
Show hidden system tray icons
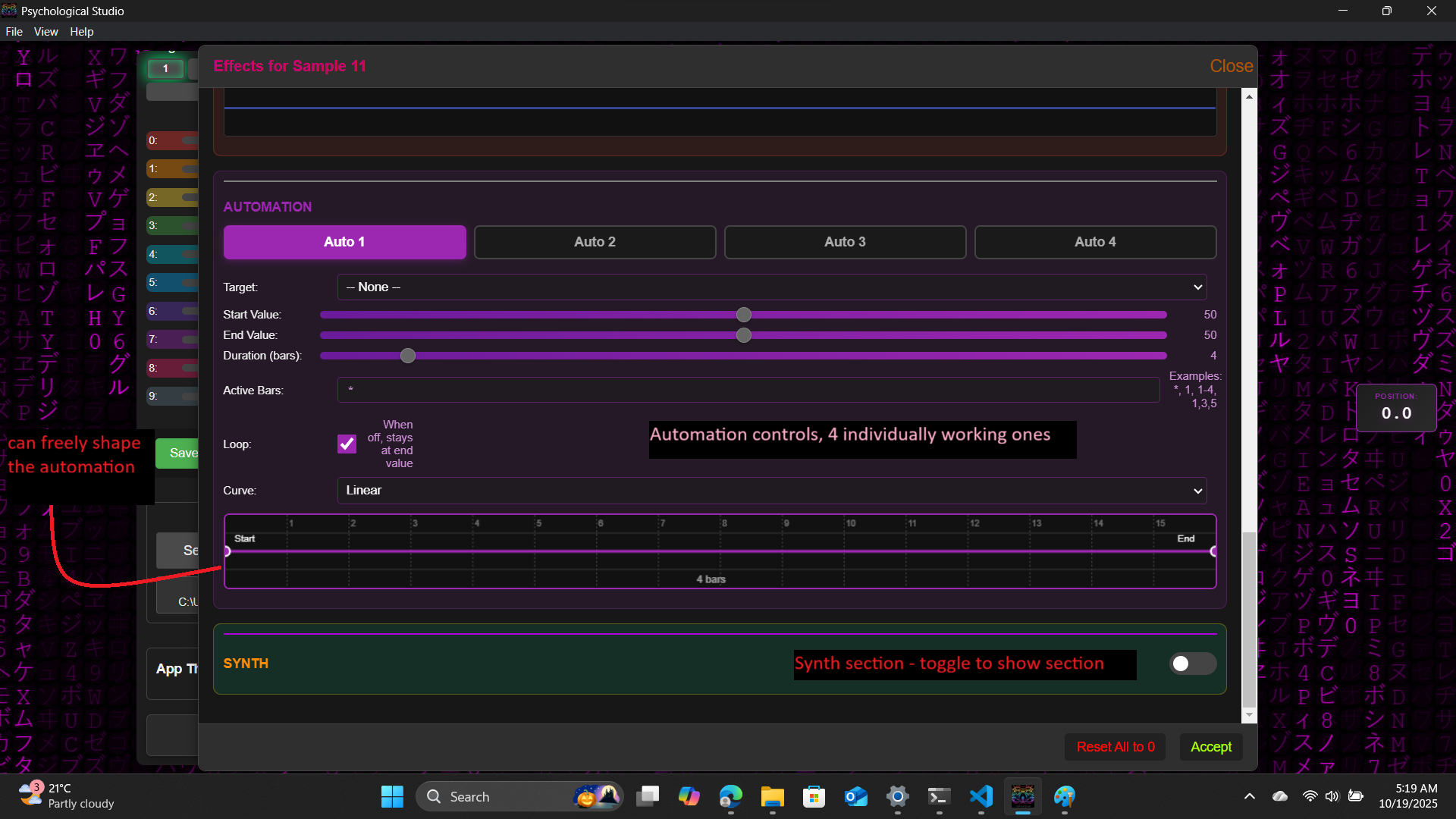pos(1249,796)
